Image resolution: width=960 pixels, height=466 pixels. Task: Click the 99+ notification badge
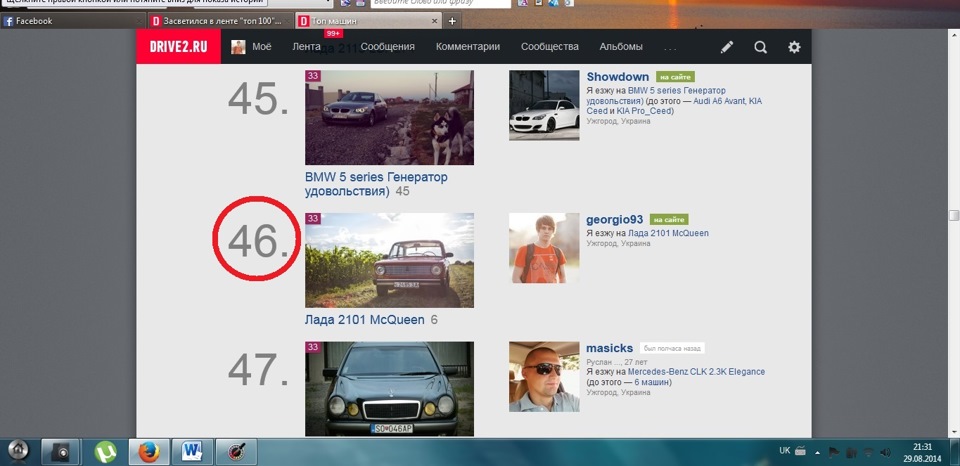[333, 33]
